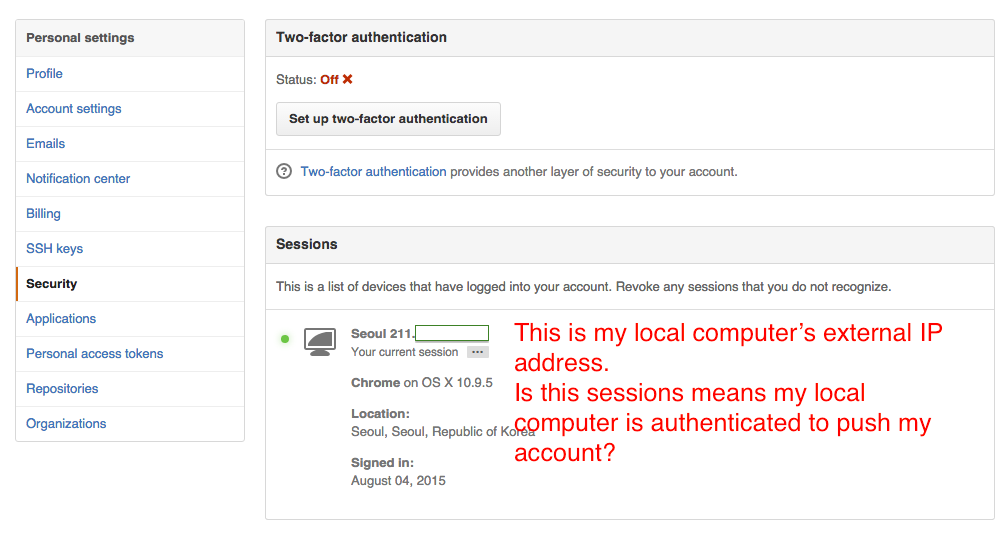Click the Seoul 211 session title
This screenshot has width=1005, height=533.
383,334
